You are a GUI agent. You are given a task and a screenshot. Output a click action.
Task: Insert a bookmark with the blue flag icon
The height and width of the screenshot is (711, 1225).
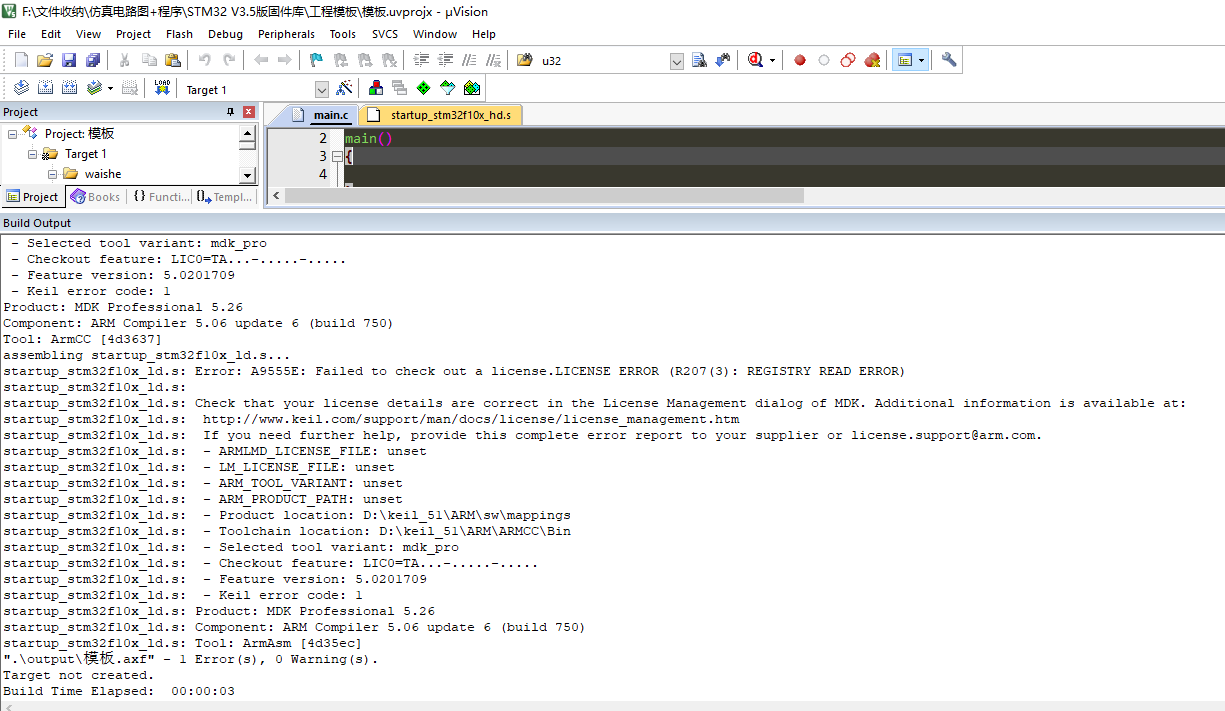click(x=317, y=61)
